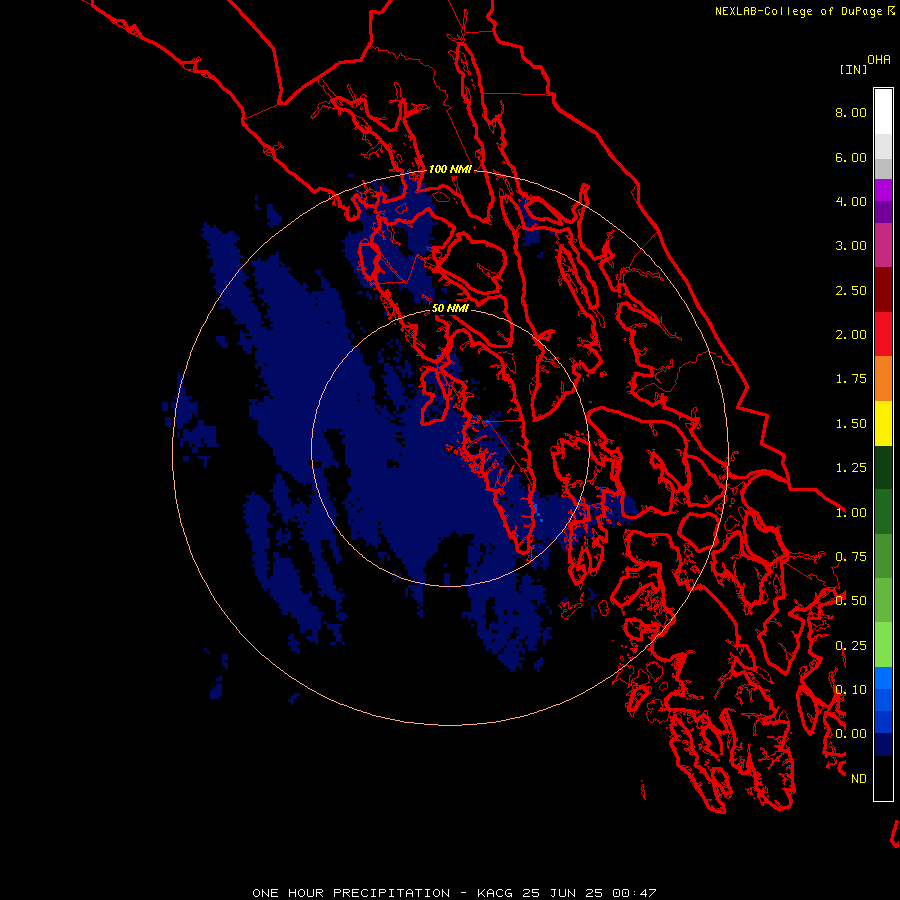Click the 0.00 legend value

[851, 734]
